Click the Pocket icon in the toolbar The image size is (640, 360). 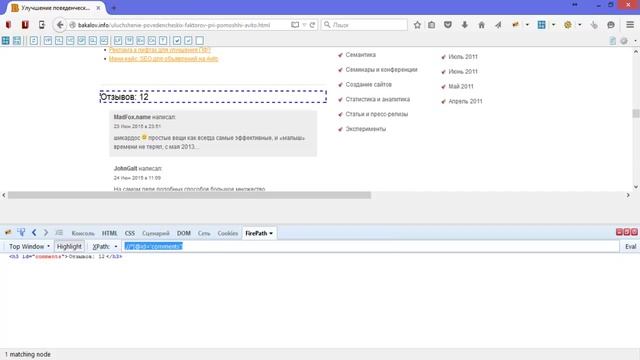[448, 25]
